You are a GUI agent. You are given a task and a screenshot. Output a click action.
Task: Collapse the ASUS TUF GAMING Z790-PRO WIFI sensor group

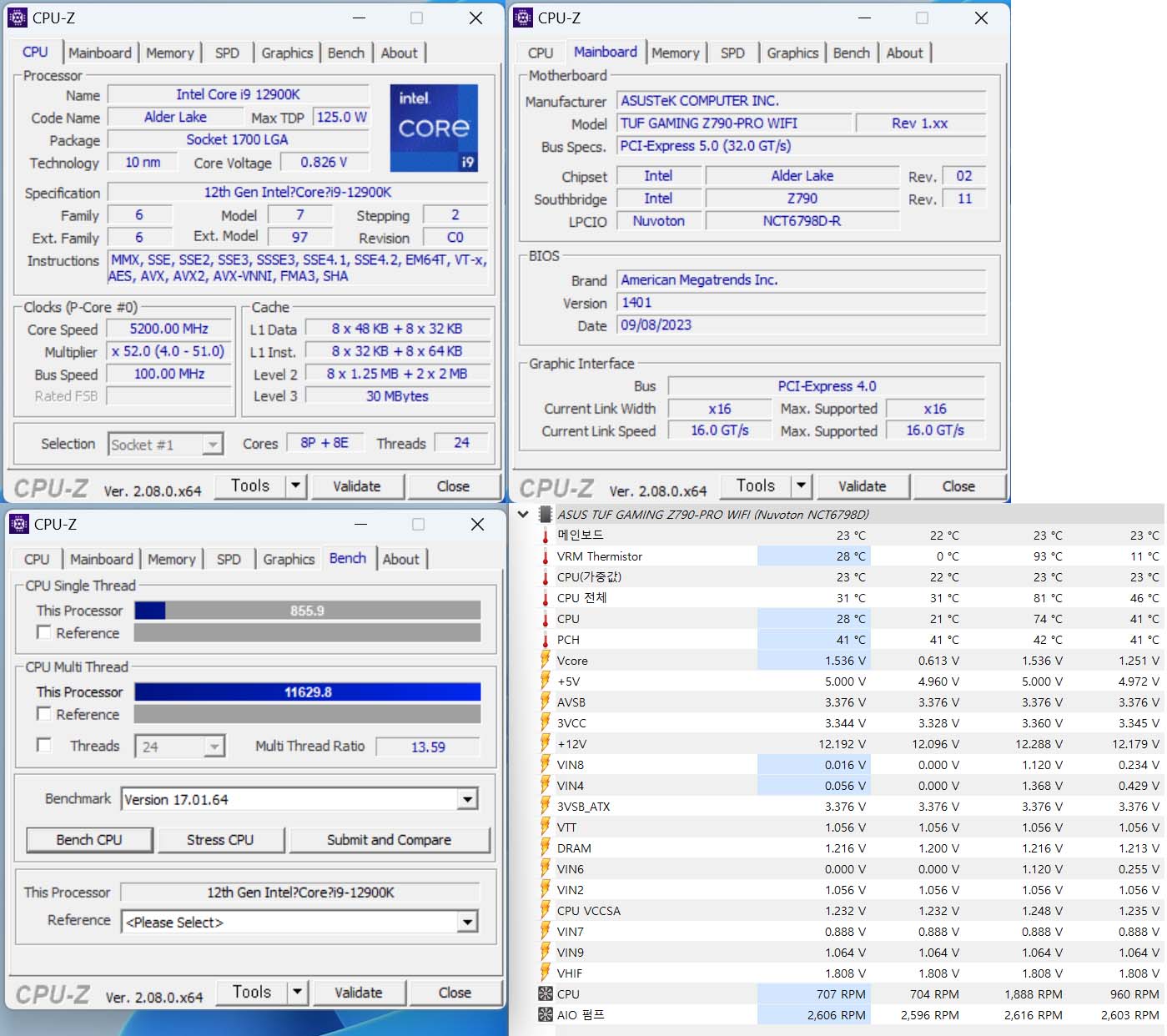(x=523, y=515)
